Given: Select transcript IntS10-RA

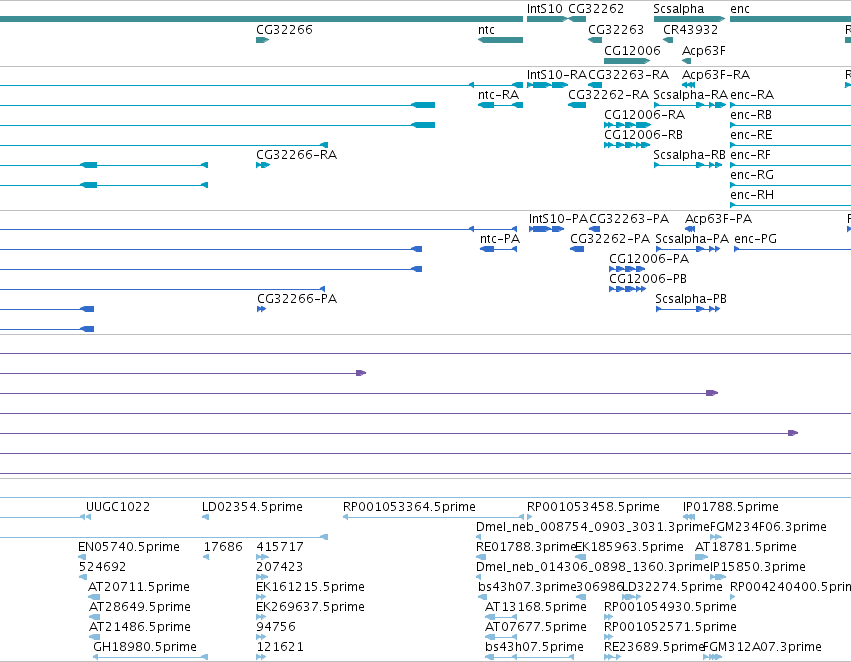Looking at the screenshot, I should [557, 74].
